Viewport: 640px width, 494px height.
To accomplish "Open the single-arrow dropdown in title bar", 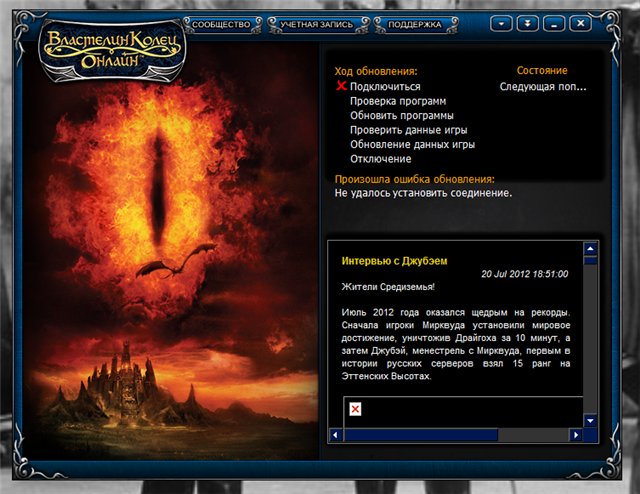I will (502, 22).
